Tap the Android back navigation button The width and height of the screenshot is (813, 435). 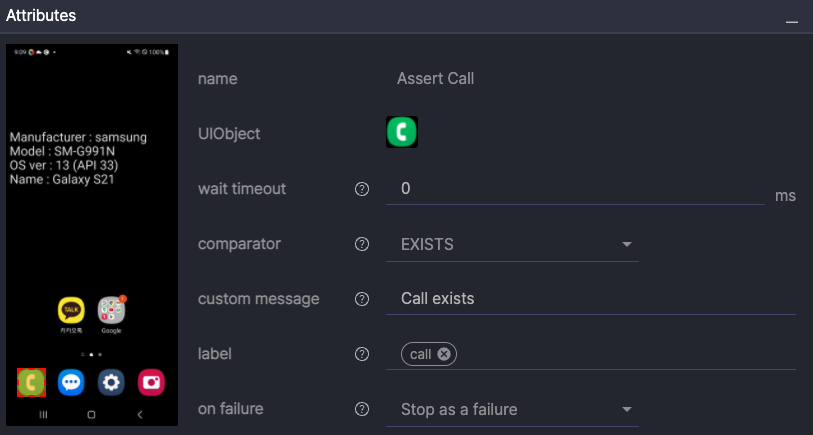(x=139, y=413)
